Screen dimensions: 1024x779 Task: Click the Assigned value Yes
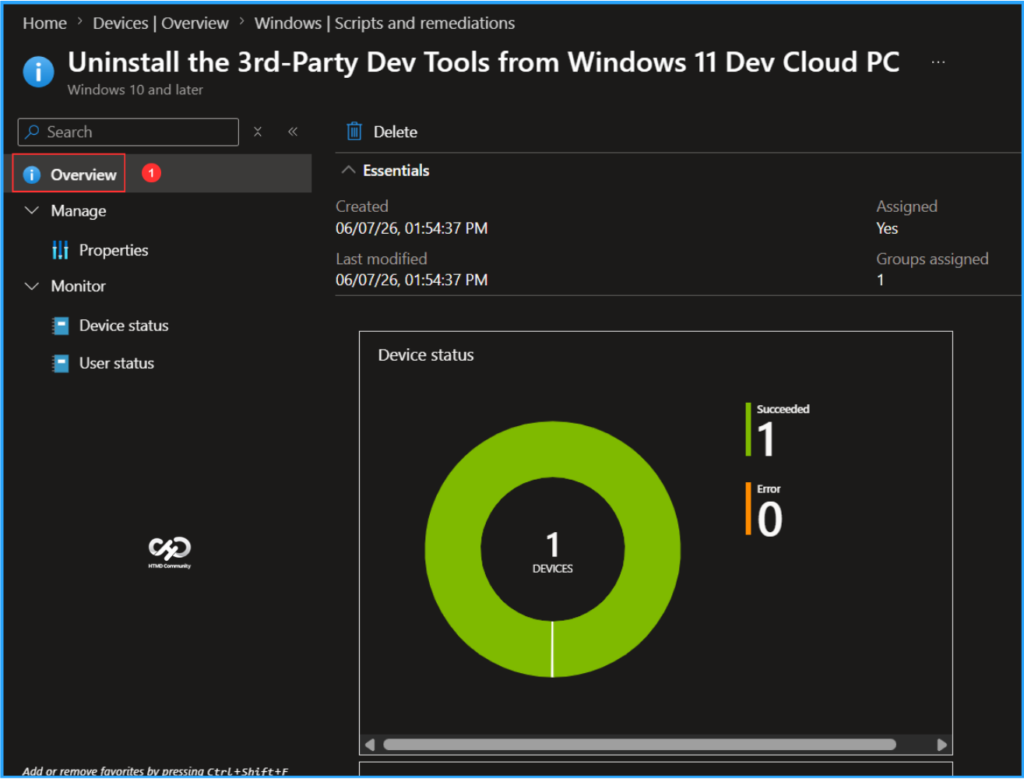[x=887, y=228]
